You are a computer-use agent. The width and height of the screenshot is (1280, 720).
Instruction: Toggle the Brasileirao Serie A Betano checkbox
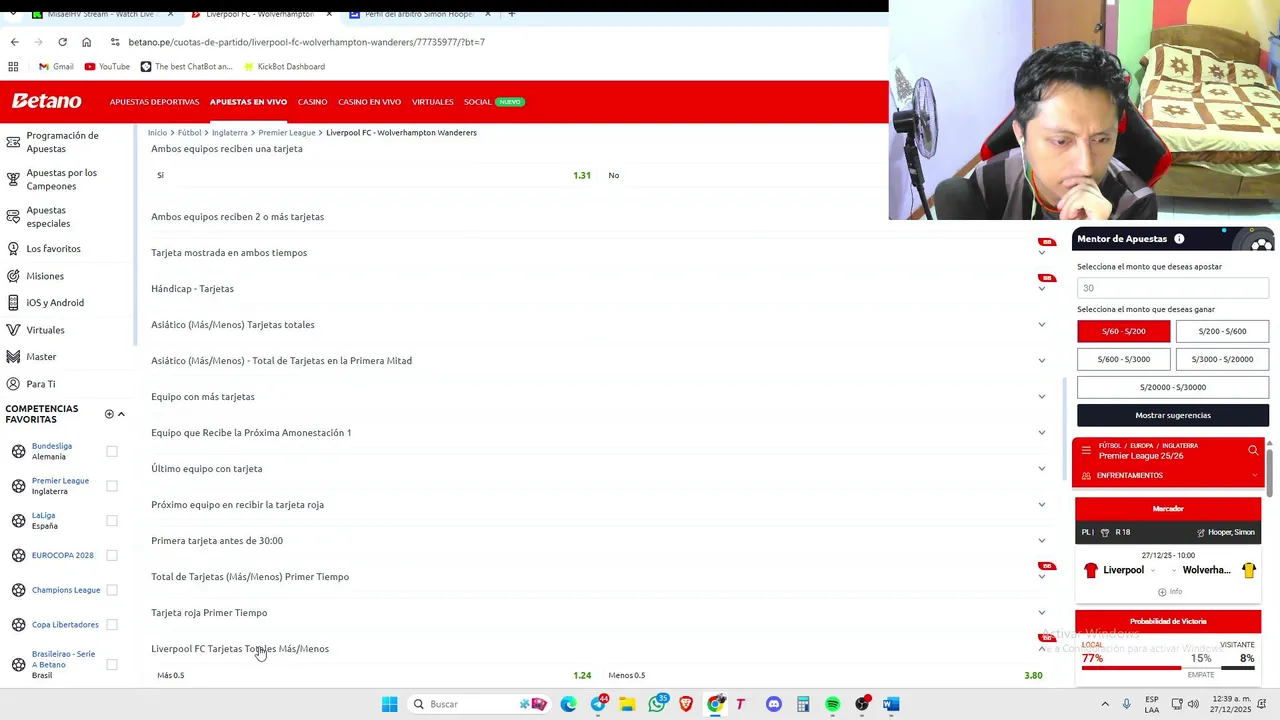pyautogui.click(x=112, y=664)
